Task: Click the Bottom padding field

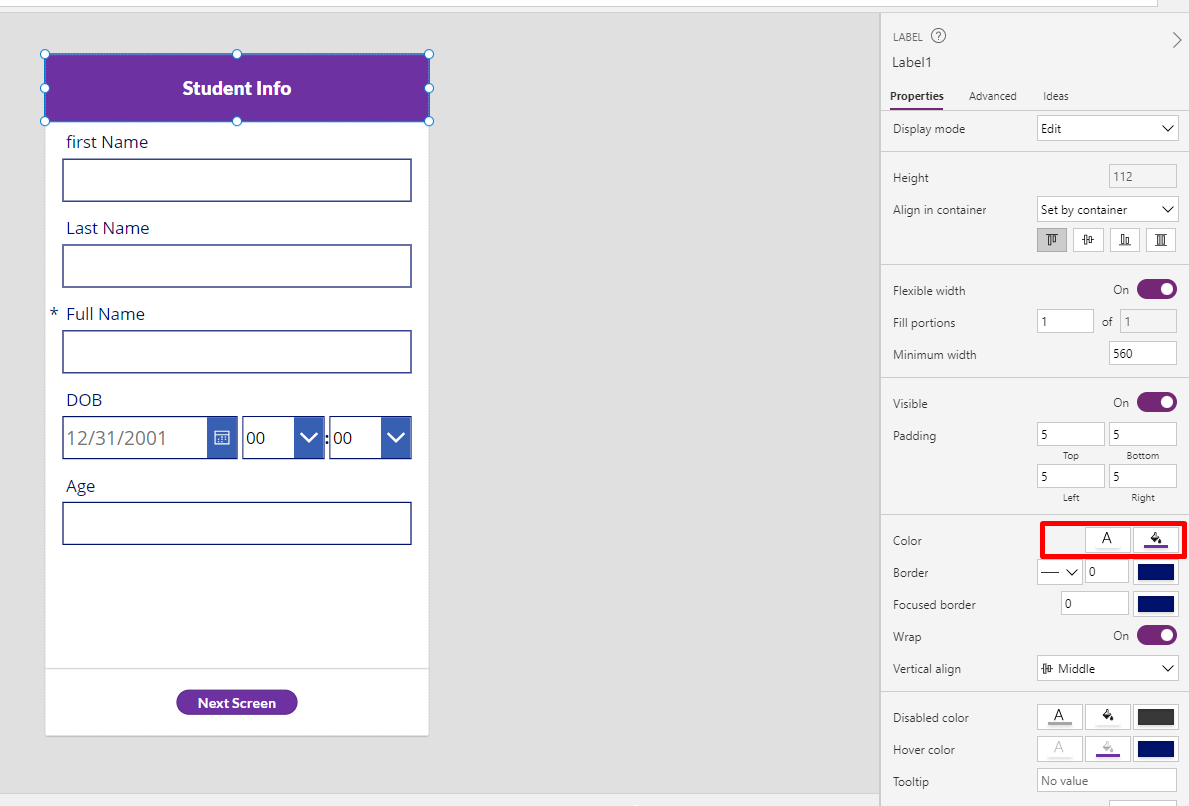Action: coord(1142,434)
